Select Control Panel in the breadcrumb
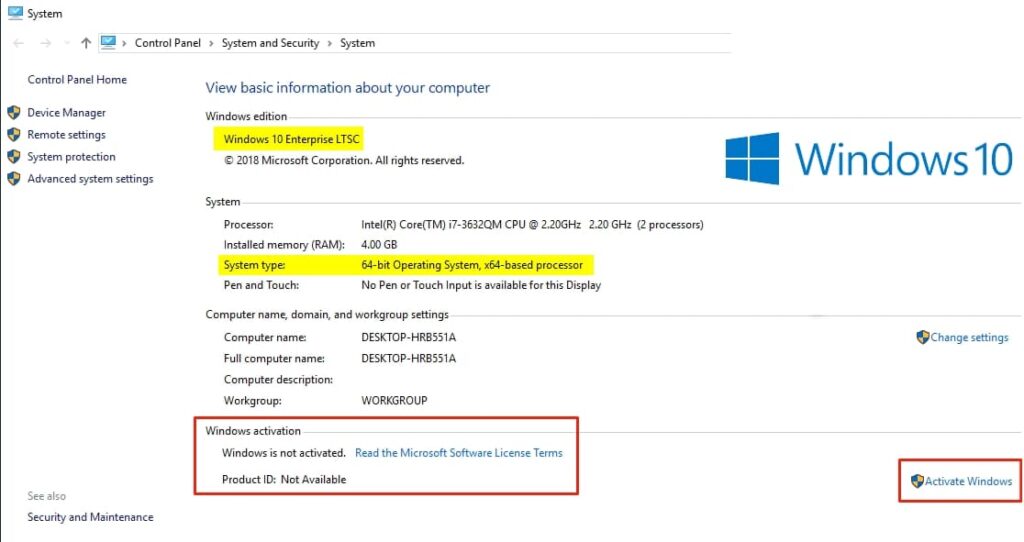This screenshot has height=542, width=1024. click(167, 43)
